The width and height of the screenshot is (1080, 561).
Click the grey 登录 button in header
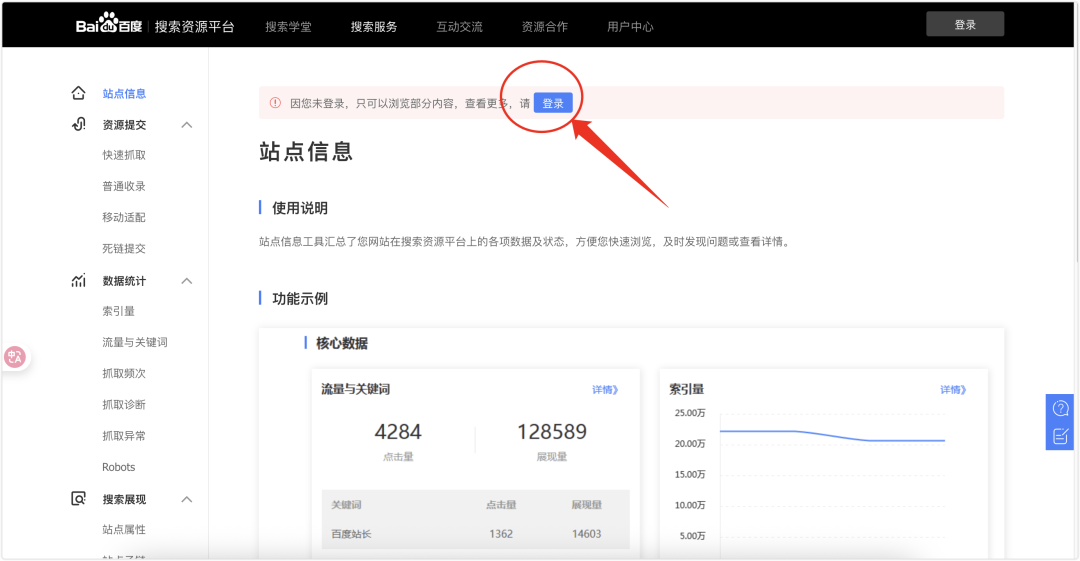tap(965, 24)
